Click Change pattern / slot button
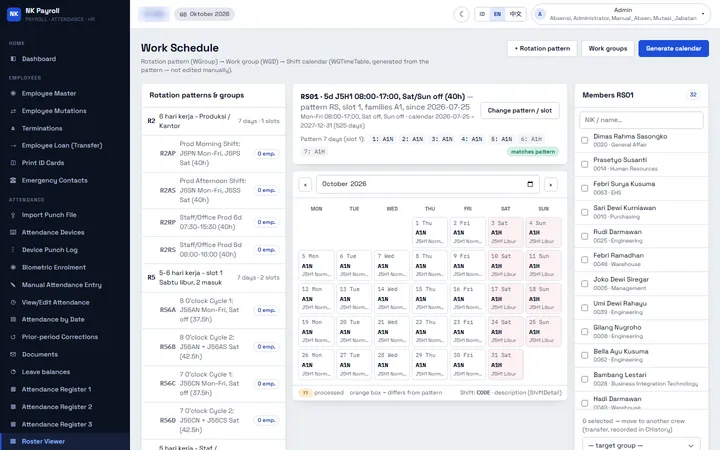Screen dimensions: 720x450 tap(520, 111)
